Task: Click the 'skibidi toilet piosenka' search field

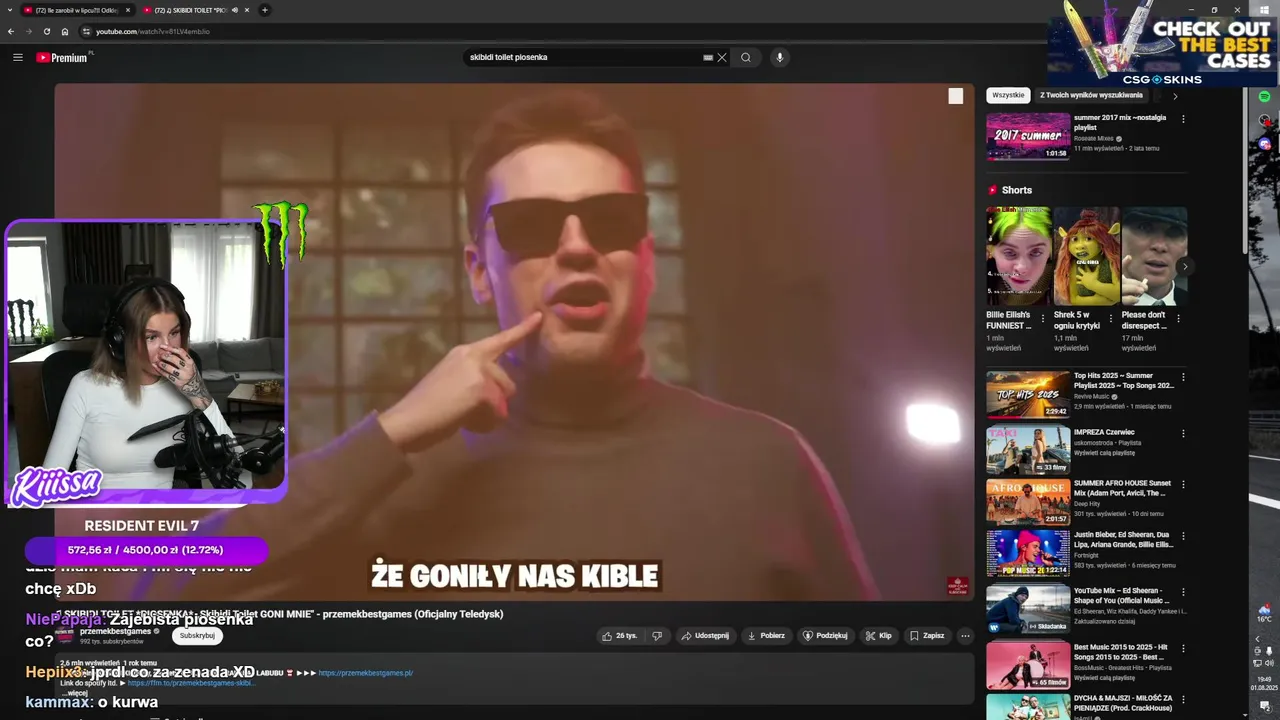Action: (585, 57)
